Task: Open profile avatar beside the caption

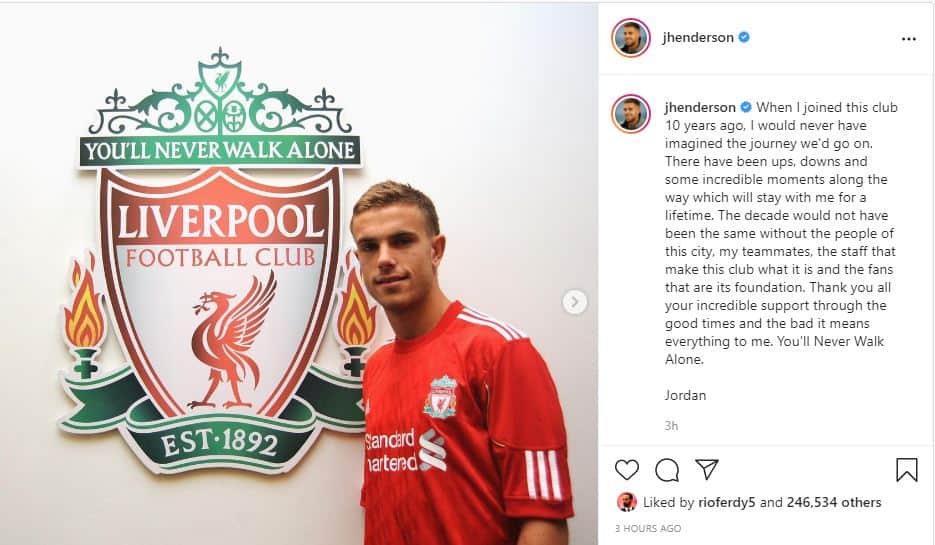Action: coord(630,113)
